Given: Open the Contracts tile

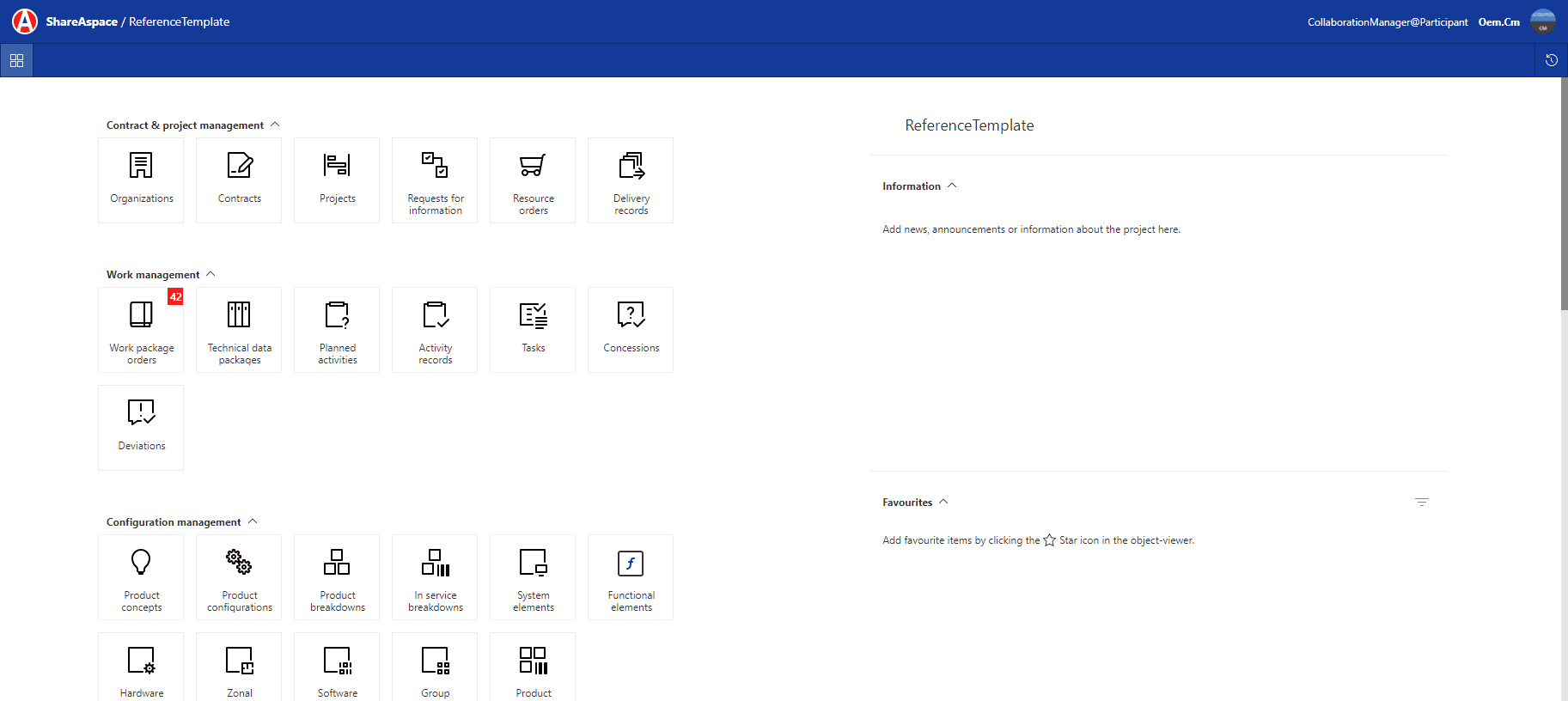Looking at the screenshot, I should pos(239,180).
